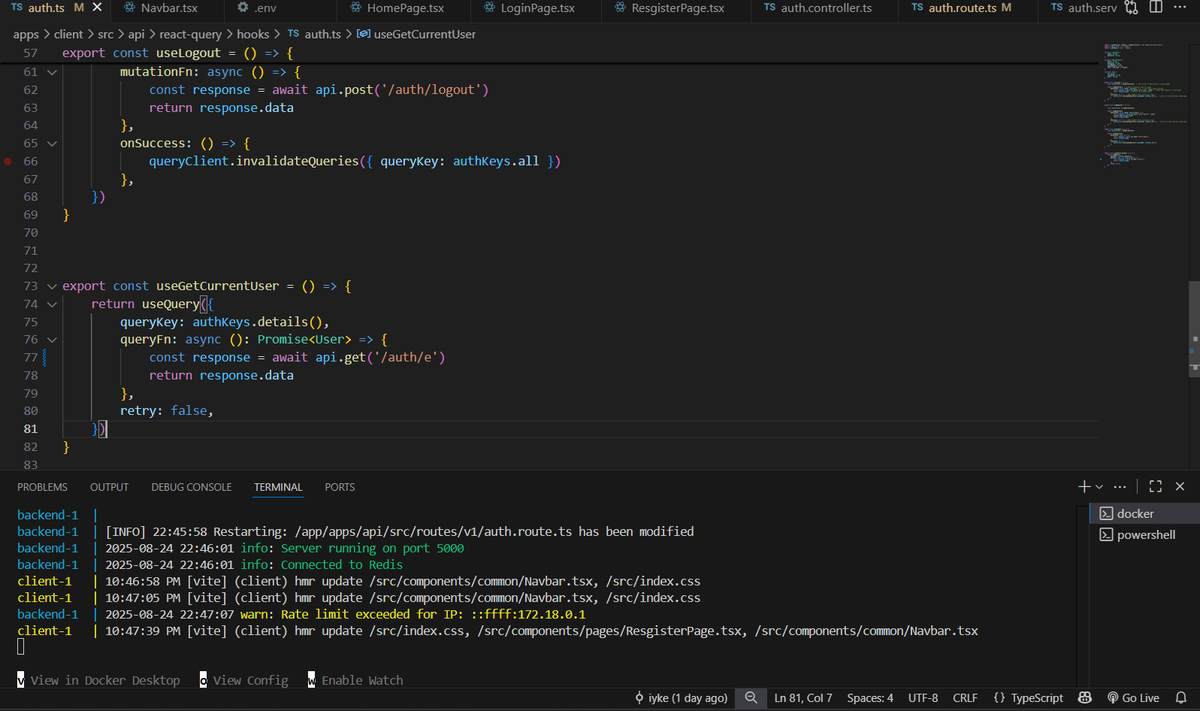Collapse the fold at line 65 onSuccess
Screen dimensions: 1200x711
point(52,143)
